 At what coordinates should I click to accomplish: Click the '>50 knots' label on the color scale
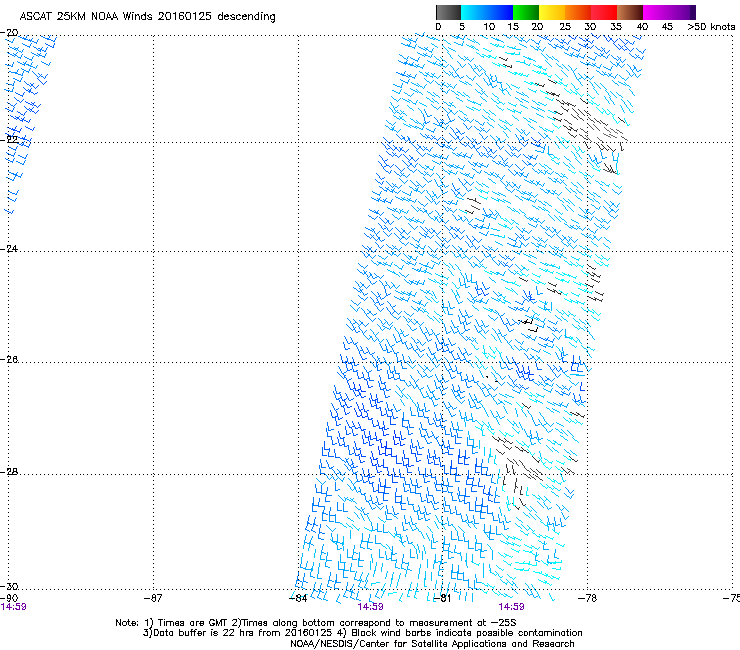[x=711, y=27]
